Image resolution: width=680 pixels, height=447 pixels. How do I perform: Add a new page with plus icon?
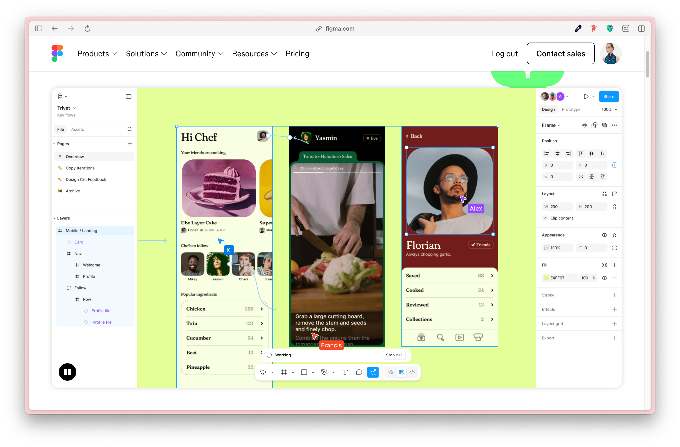click(129, 144)
